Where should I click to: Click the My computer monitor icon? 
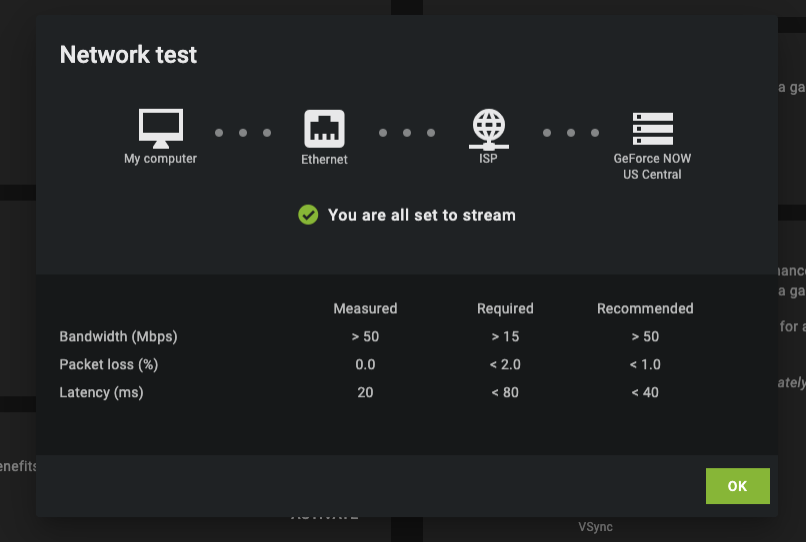click(160, 128)
